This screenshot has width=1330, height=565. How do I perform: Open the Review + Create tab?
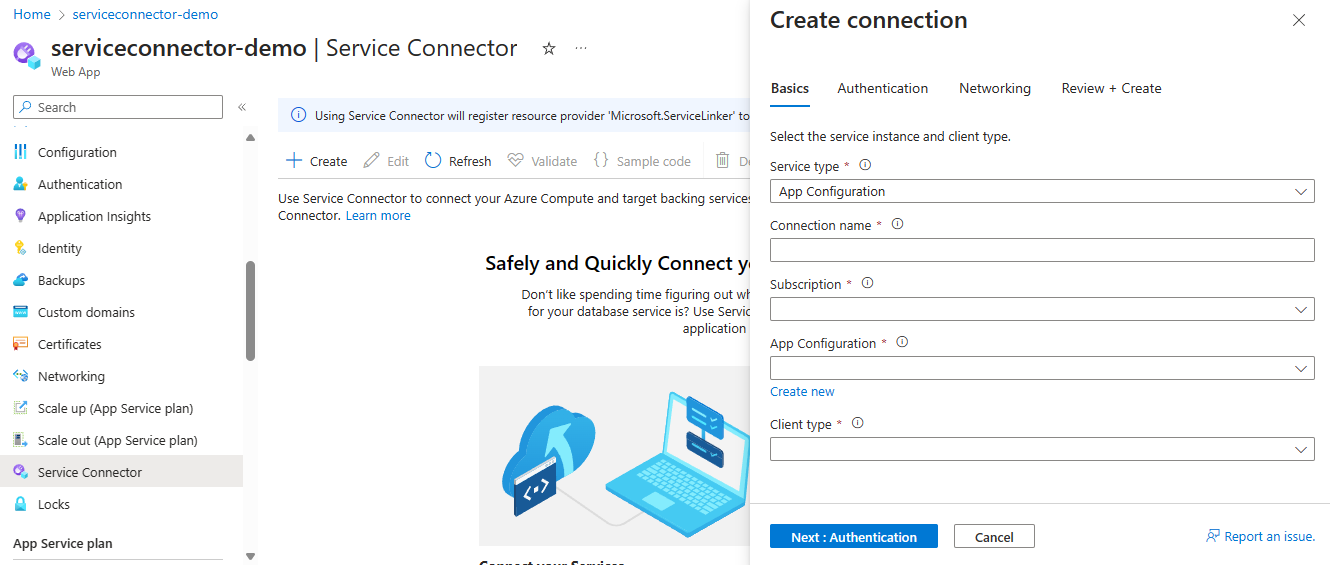point(1112,88)
